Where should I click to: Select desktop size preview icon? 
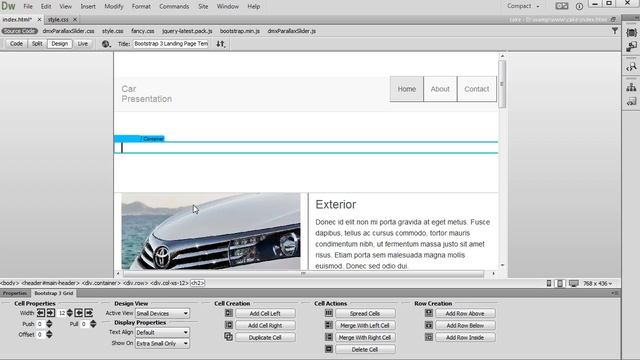(x=573, y=283)
